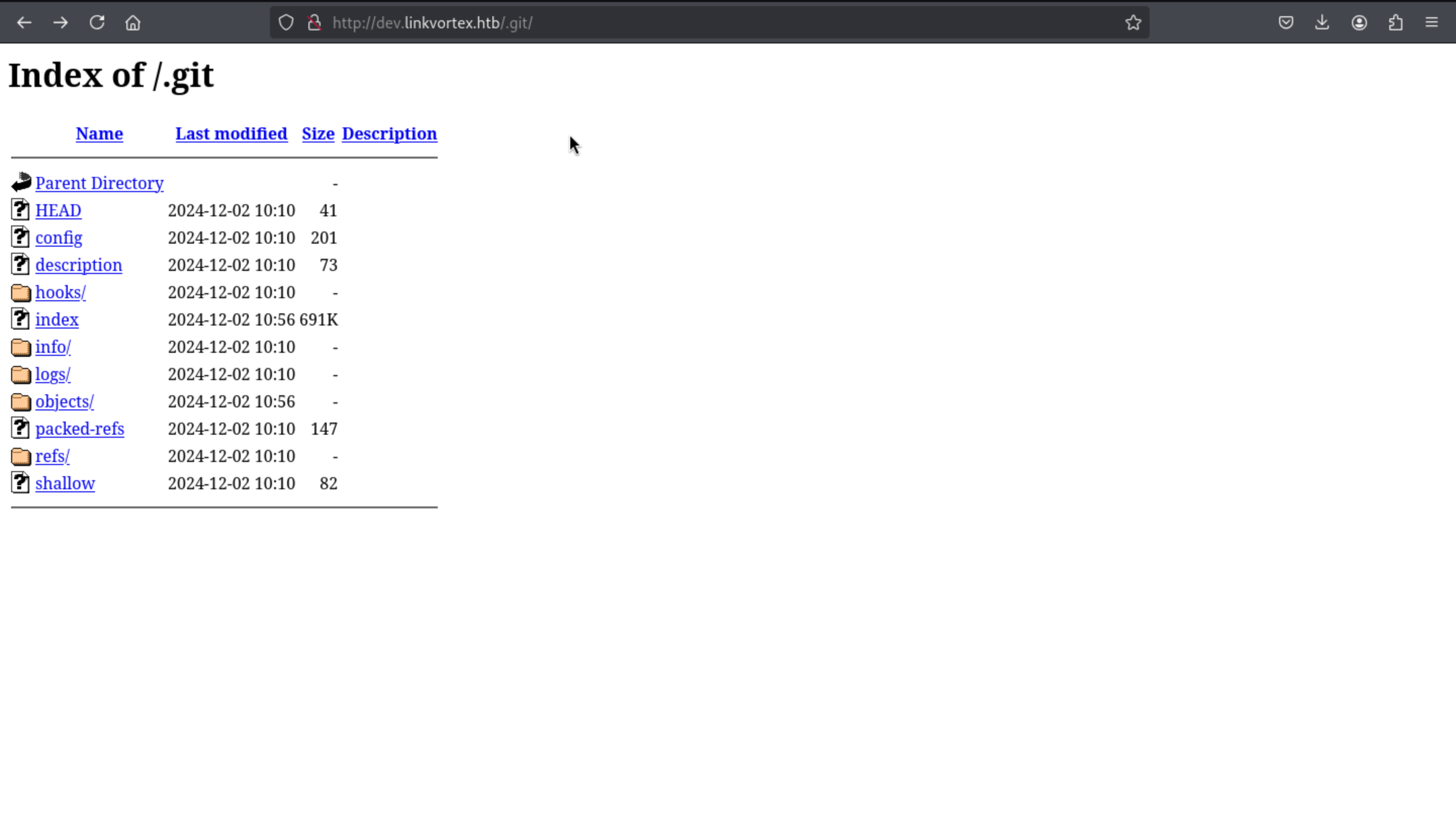Show the Downloads panel
The width and height of the screenshot is (1456, 834).
click(1322, 23)
